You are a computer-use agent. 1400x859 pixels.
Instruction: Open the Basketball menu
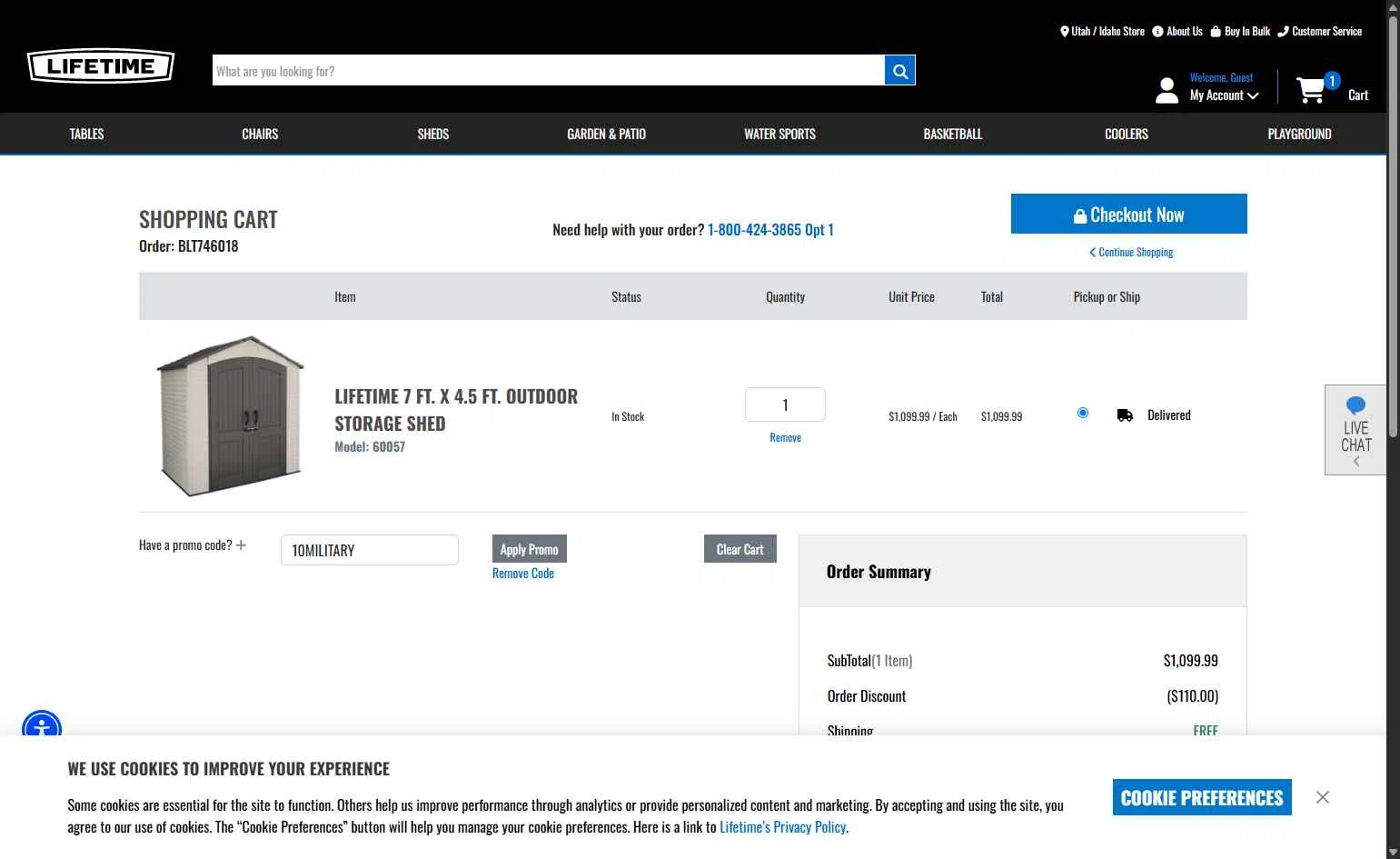tap(953, 134)
